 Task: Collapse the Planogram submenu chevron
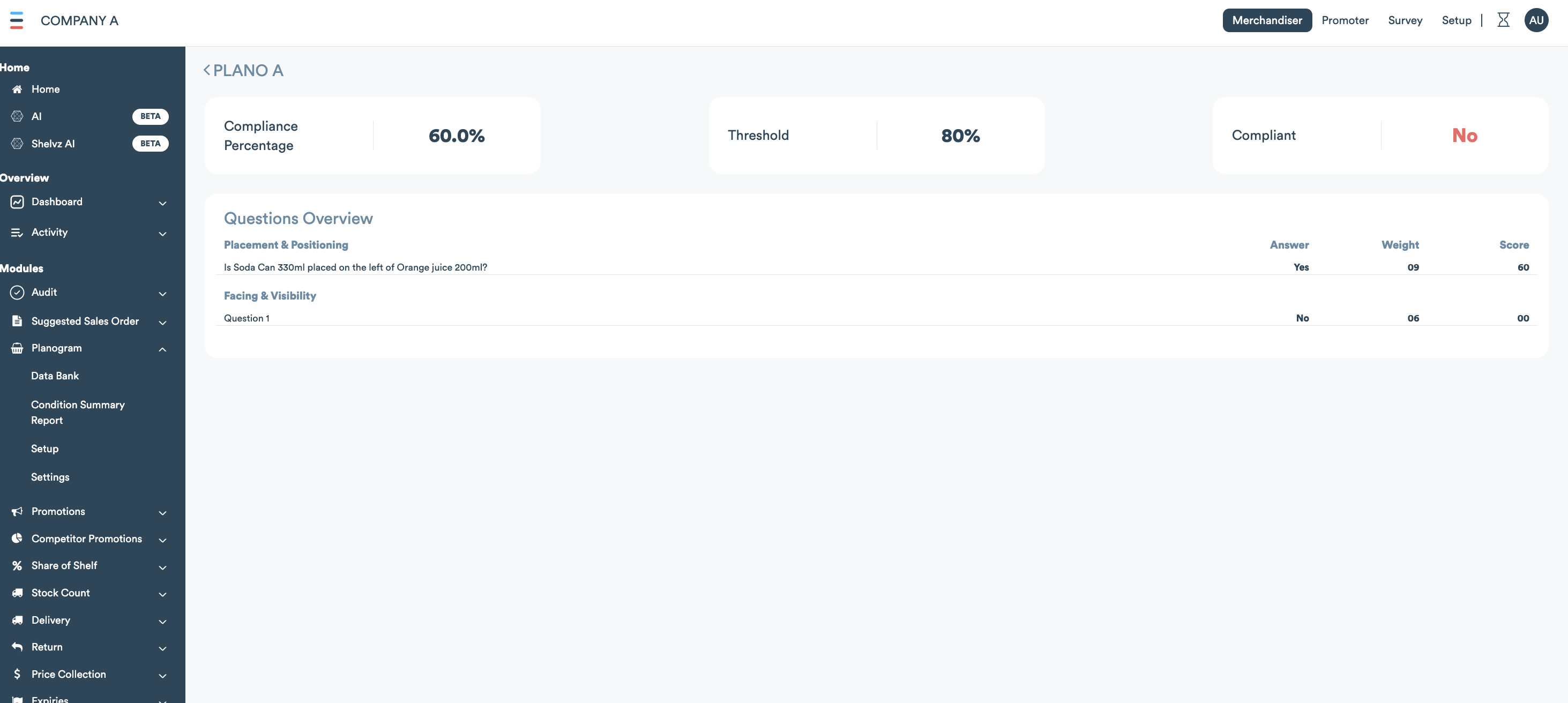pos(162,349)
